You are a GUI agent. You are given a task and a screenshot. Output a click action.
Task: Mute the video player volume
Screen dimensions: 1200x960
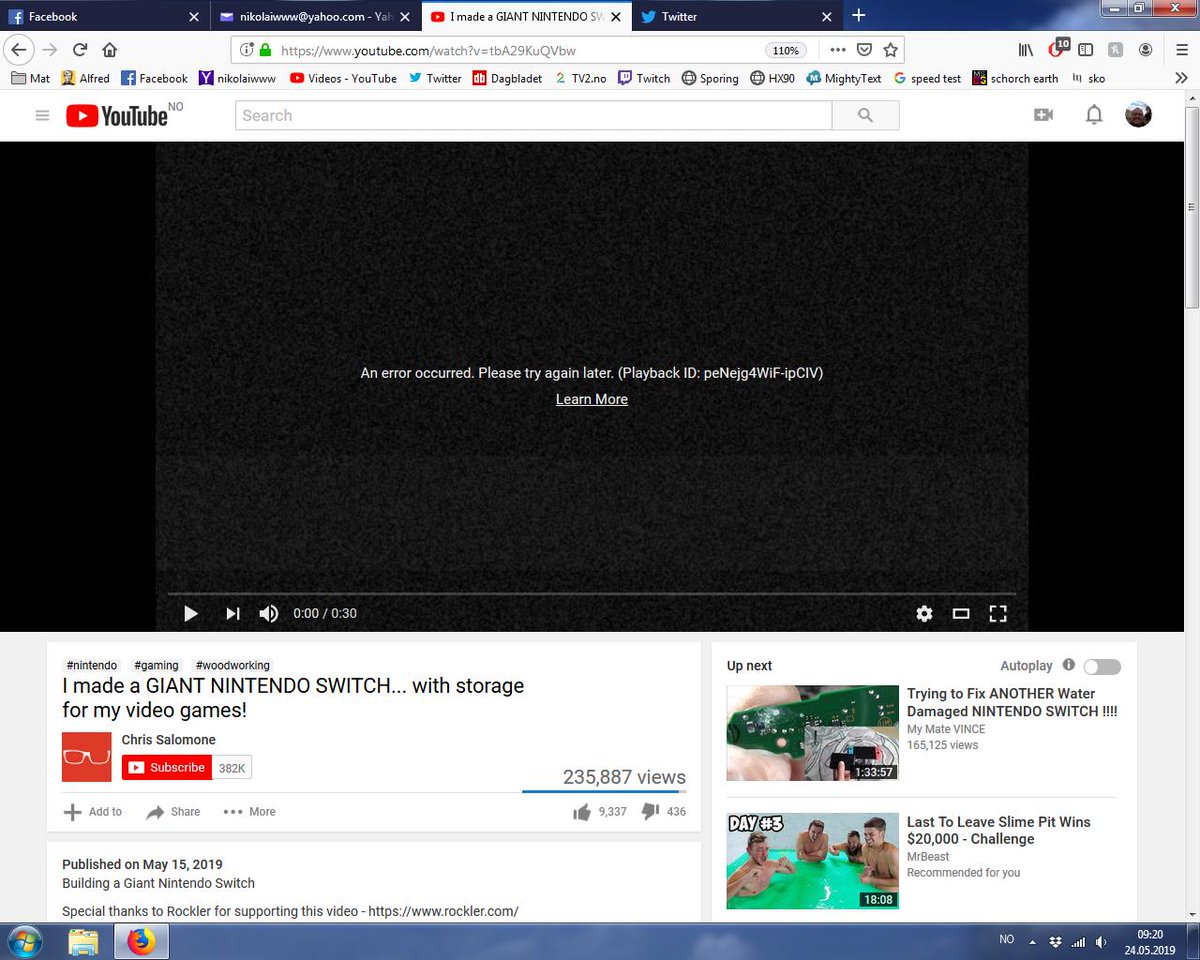point(269,614)
